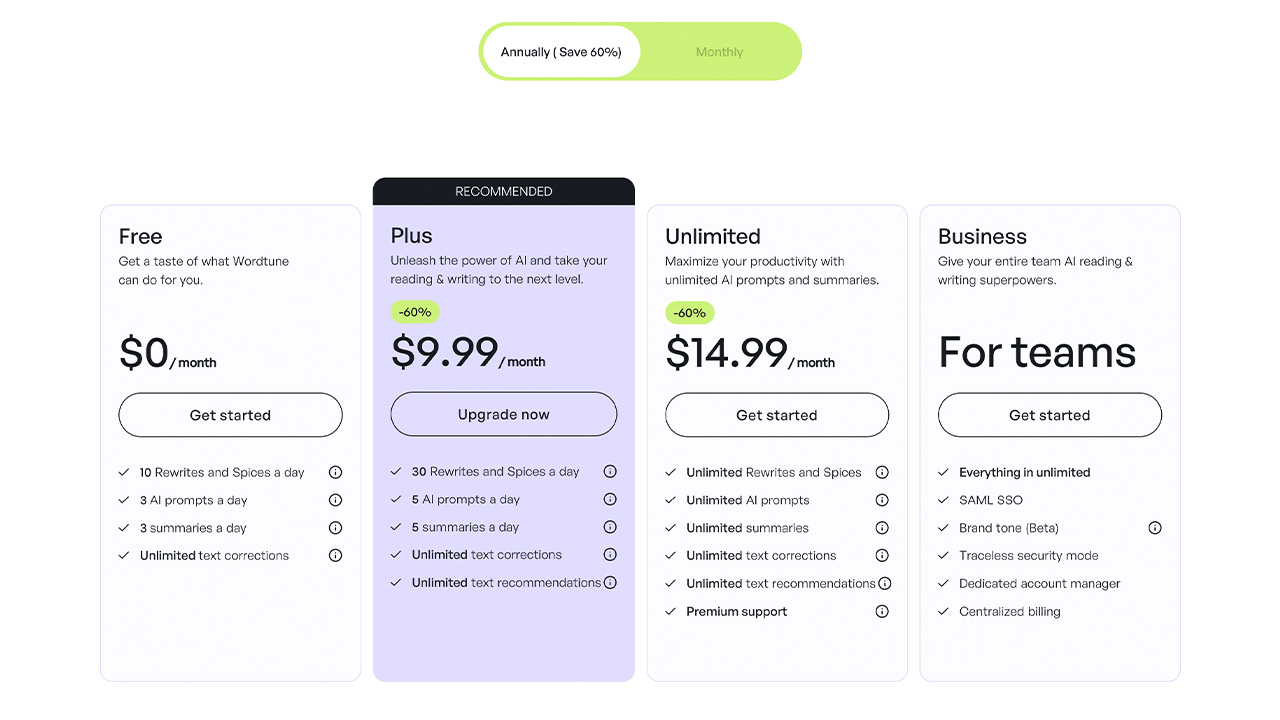Click info icon beside Free plan's AI prompts
The width and height of the screenshot is (1280, 720).
pos(336,500)
